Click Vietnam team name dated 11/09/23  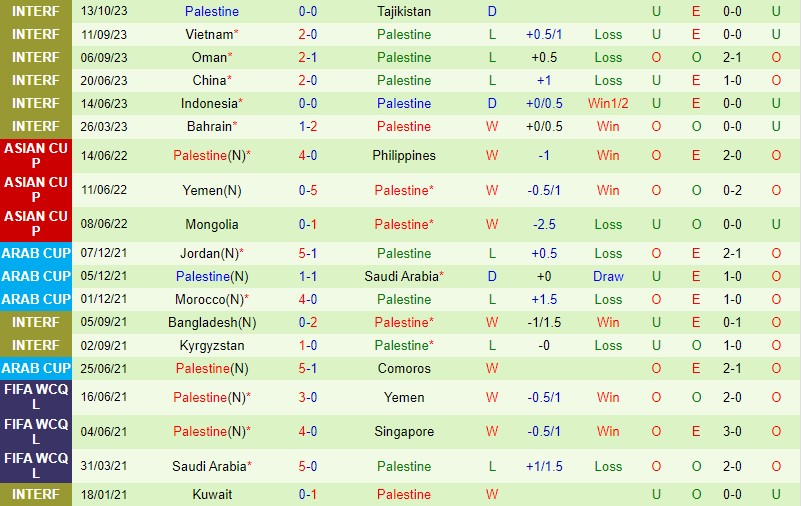click(x=209, y=34)
